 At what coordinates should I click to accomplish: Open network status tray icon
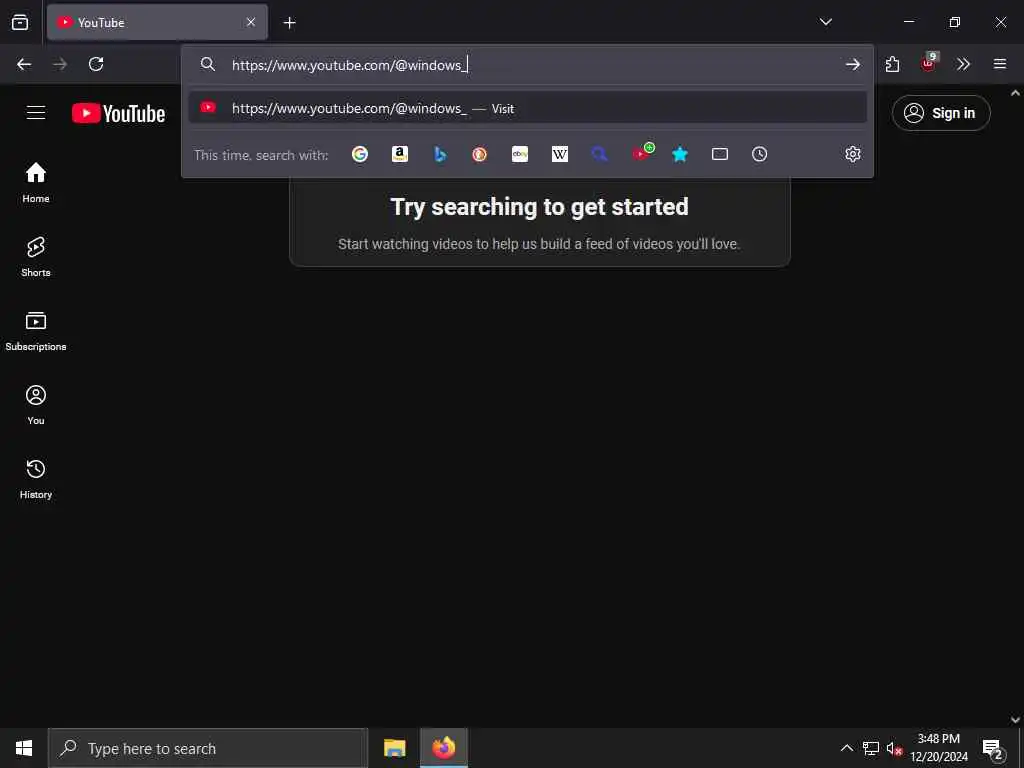pos(871,748)
